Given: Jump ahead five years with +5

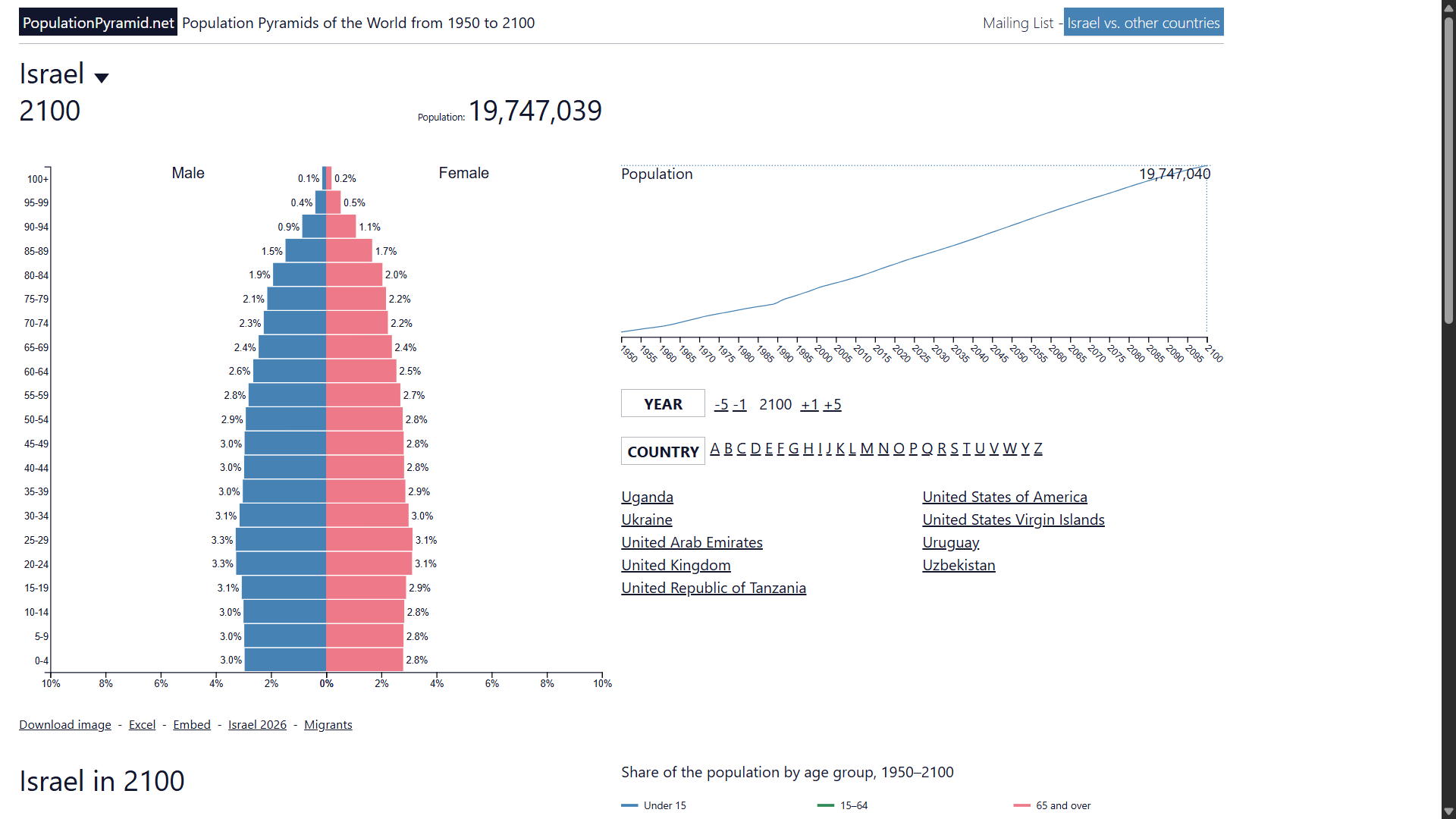Looking at the screenshot, I should pos(833,404).
